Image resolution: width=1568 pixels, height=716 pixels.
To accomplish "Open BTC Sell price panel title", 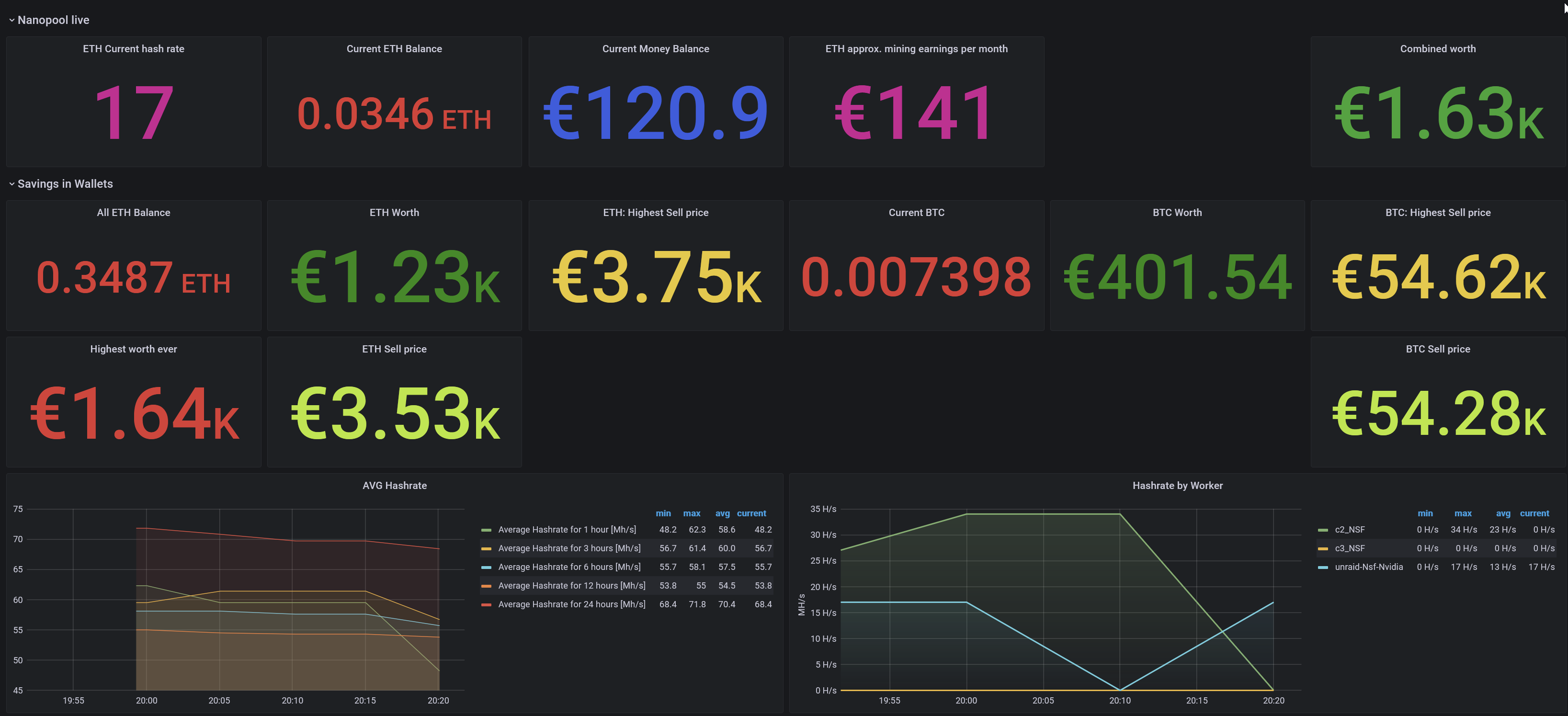I will (x=1438, y=349).
